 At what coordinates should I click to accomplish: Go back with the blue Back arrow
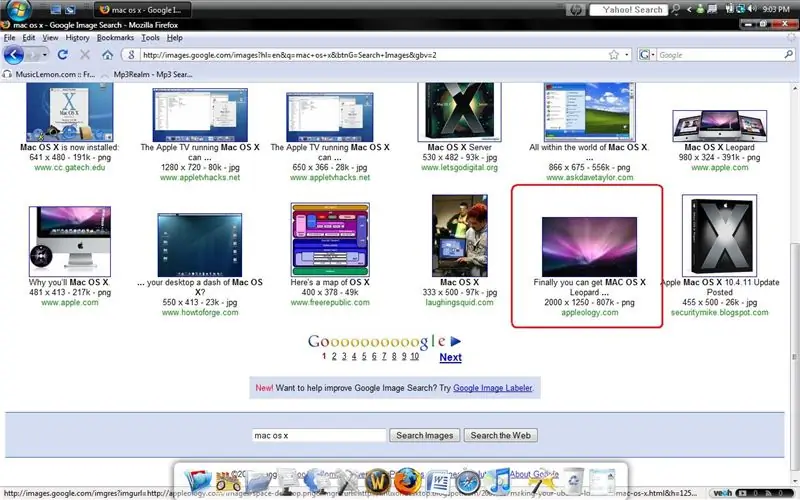(x=13, y=55)
